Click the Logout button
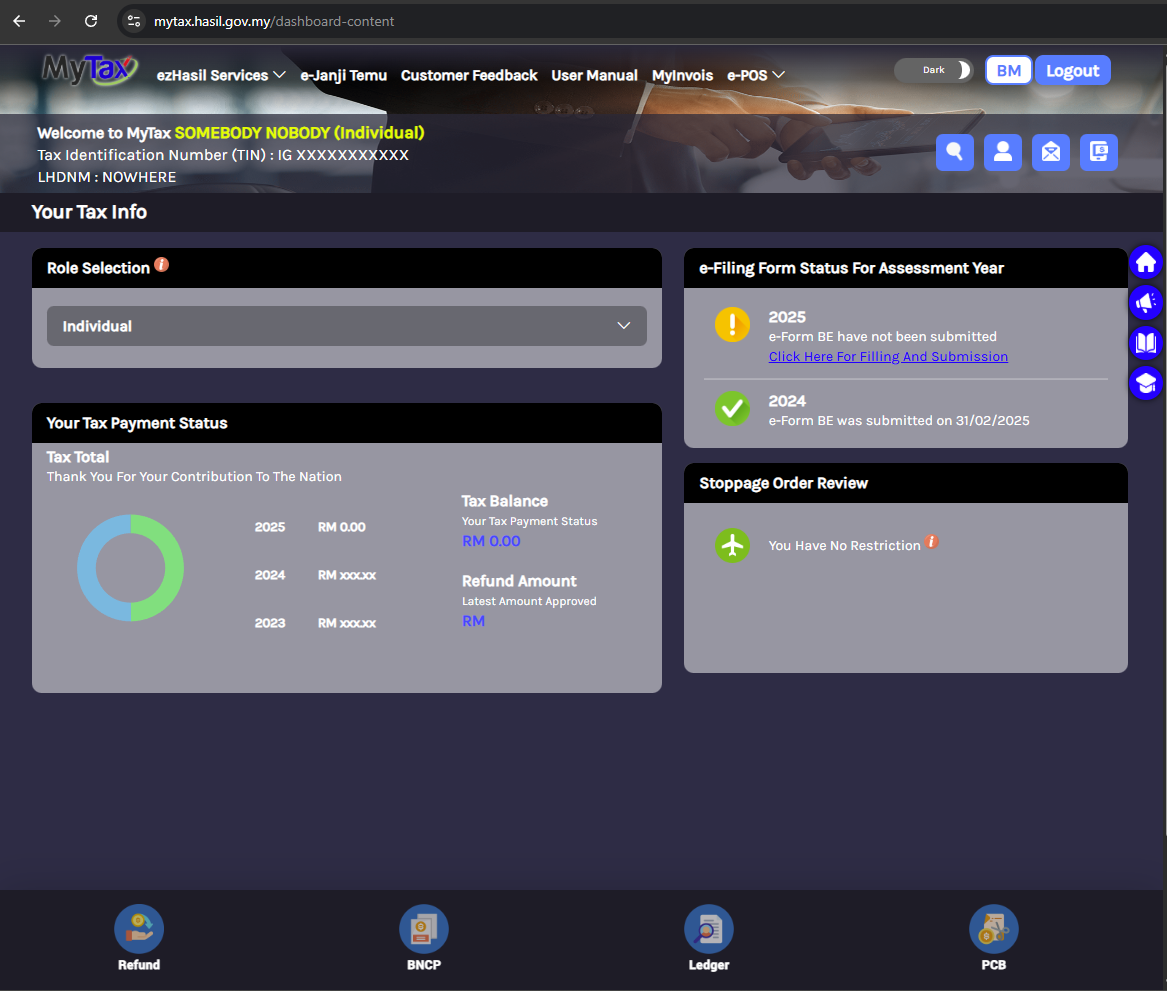The image size is (1167, 991). click(x=1072, y=71)
